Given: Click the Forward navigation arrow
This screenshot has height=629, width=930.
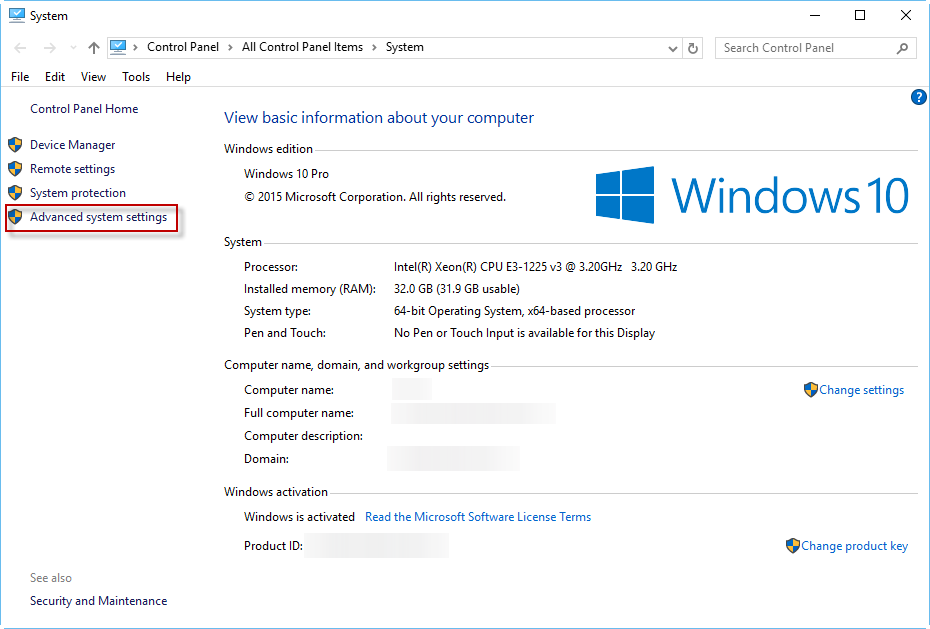Looking at the screenshot, I should point(48,47).
